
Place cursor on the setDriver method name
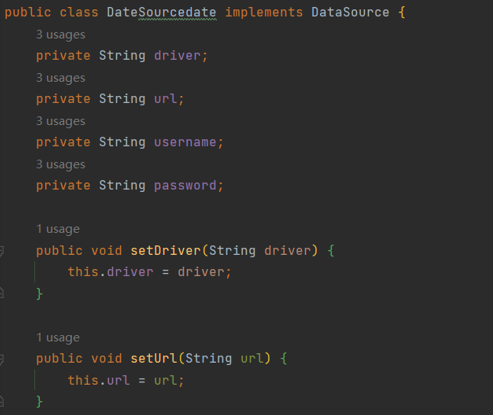pos(166,251)
